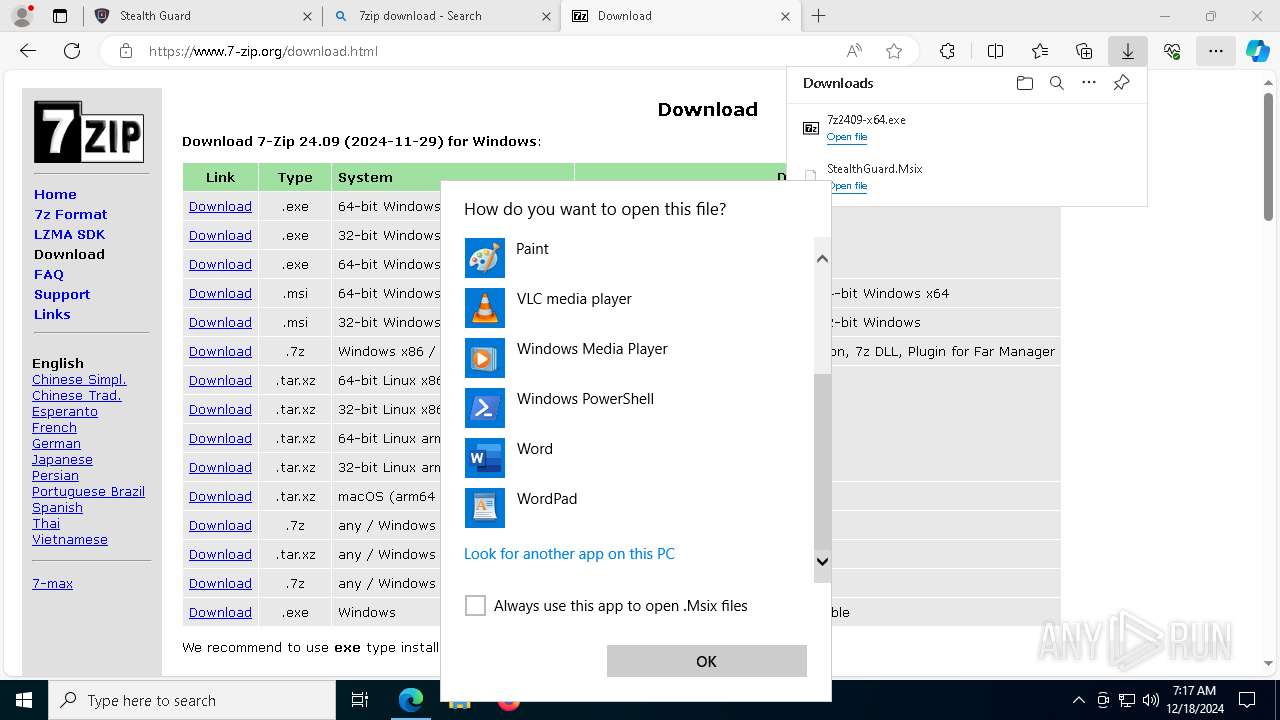Download first 64-bit Windows .exe
Screen dimensions: 1280x720
coord(220,206)
